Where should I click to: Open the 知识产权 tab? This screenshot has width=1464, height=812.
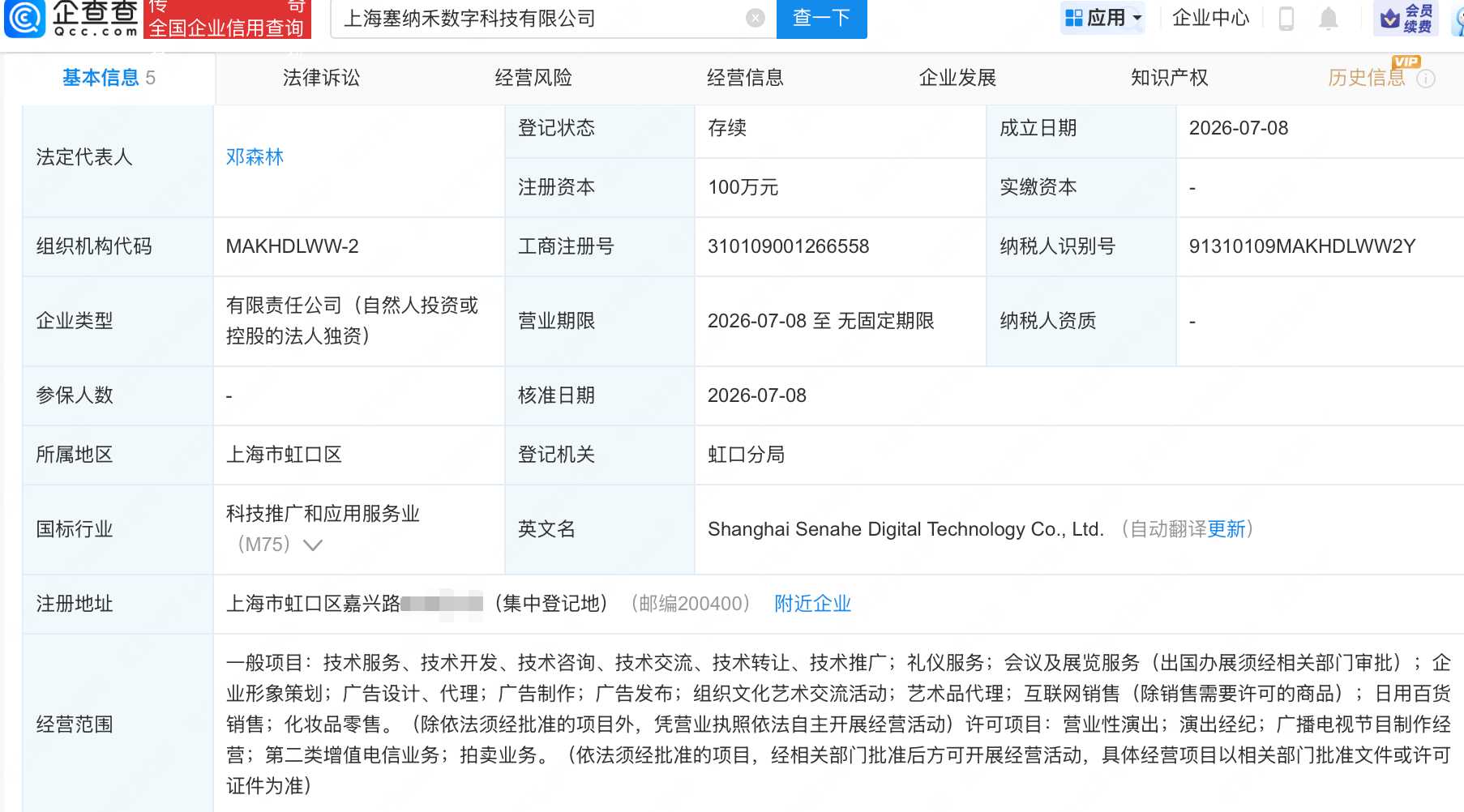tap(1169, 78)
